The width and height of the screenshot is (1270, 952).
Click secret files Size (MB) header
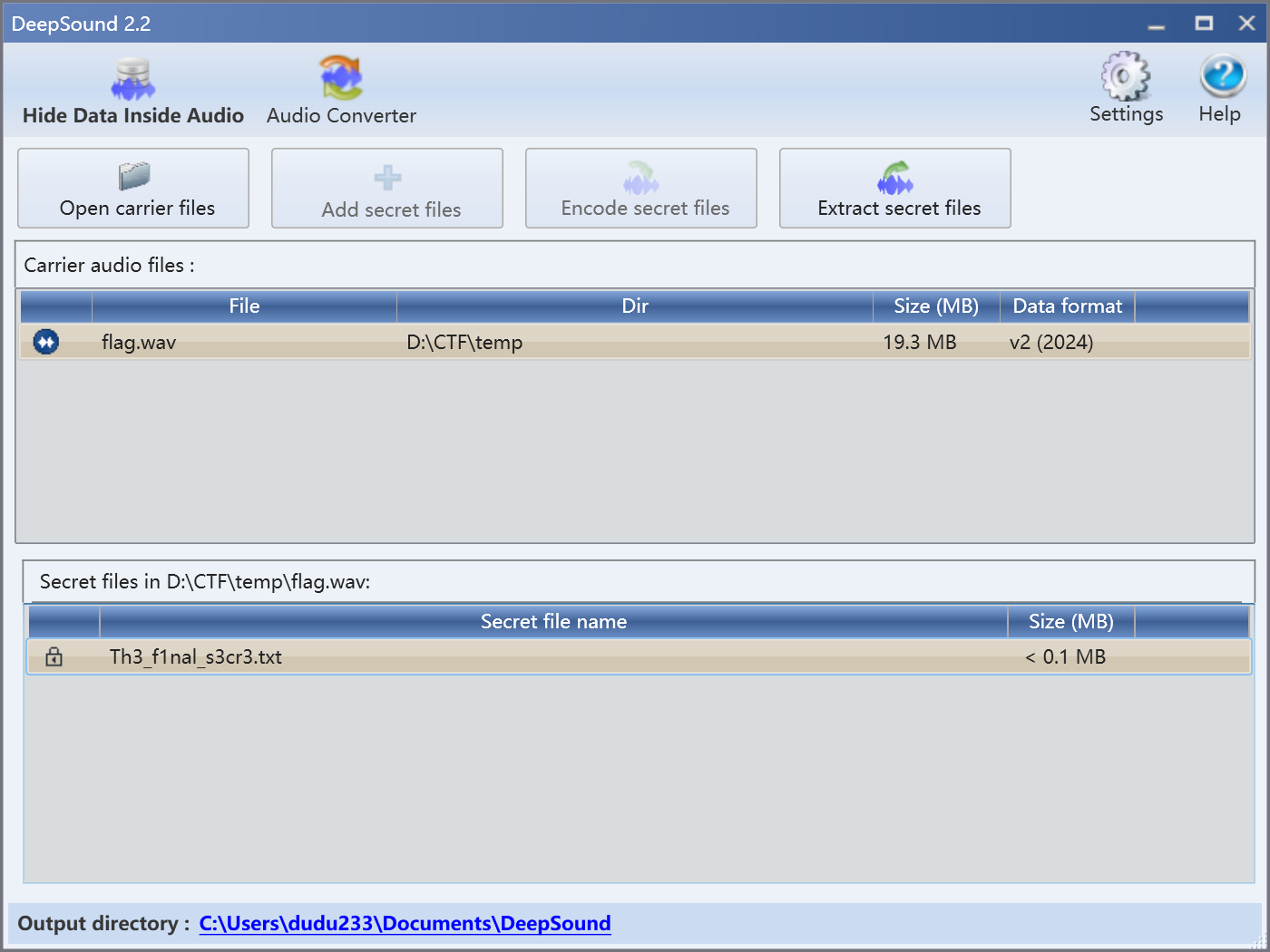(x=1071, y=622)
